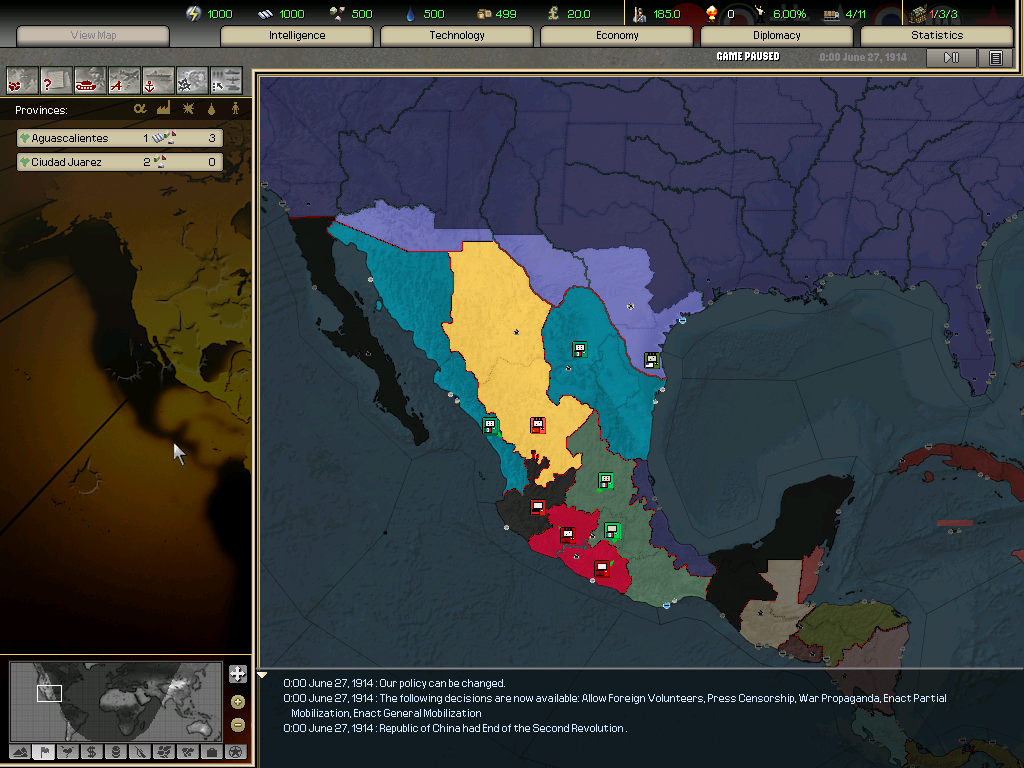Sort provinces by manpower figure icon
Screen dimensions: 1024x768
[x=236, y=109]
